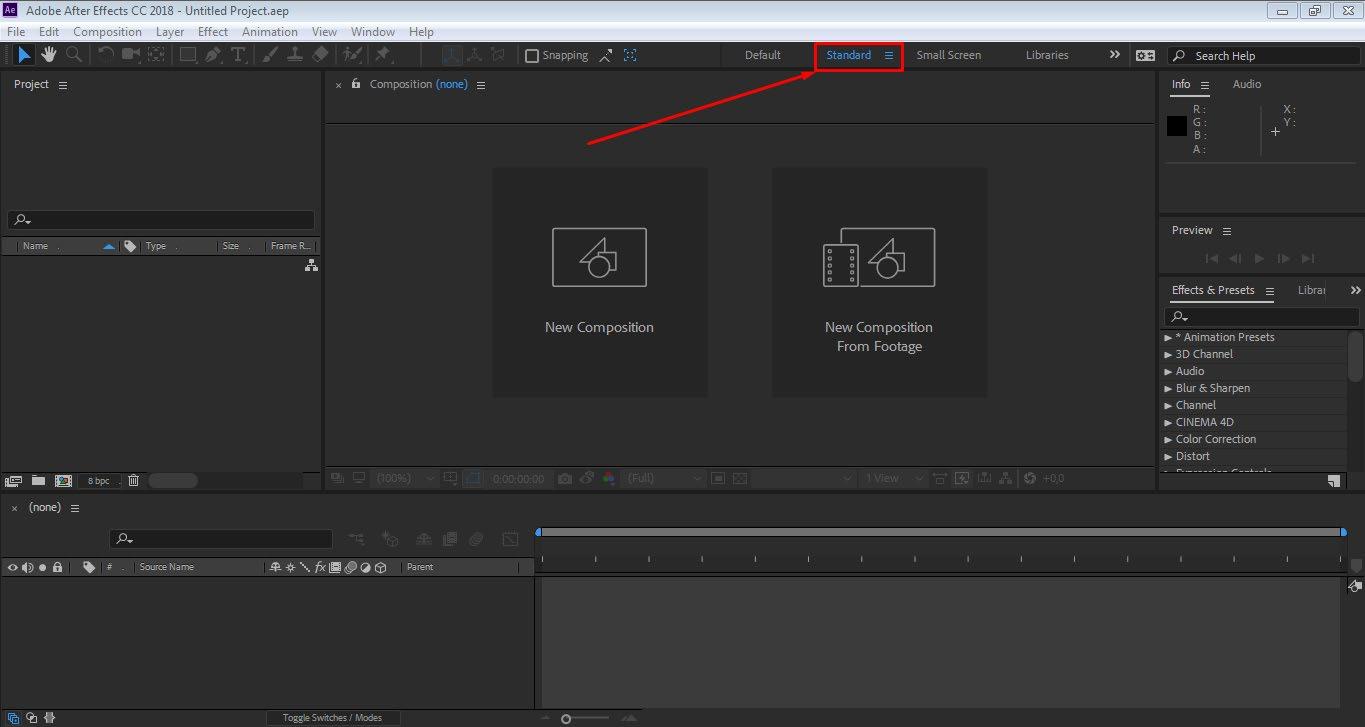Click the Info panel color swatch

point(1177,126)
